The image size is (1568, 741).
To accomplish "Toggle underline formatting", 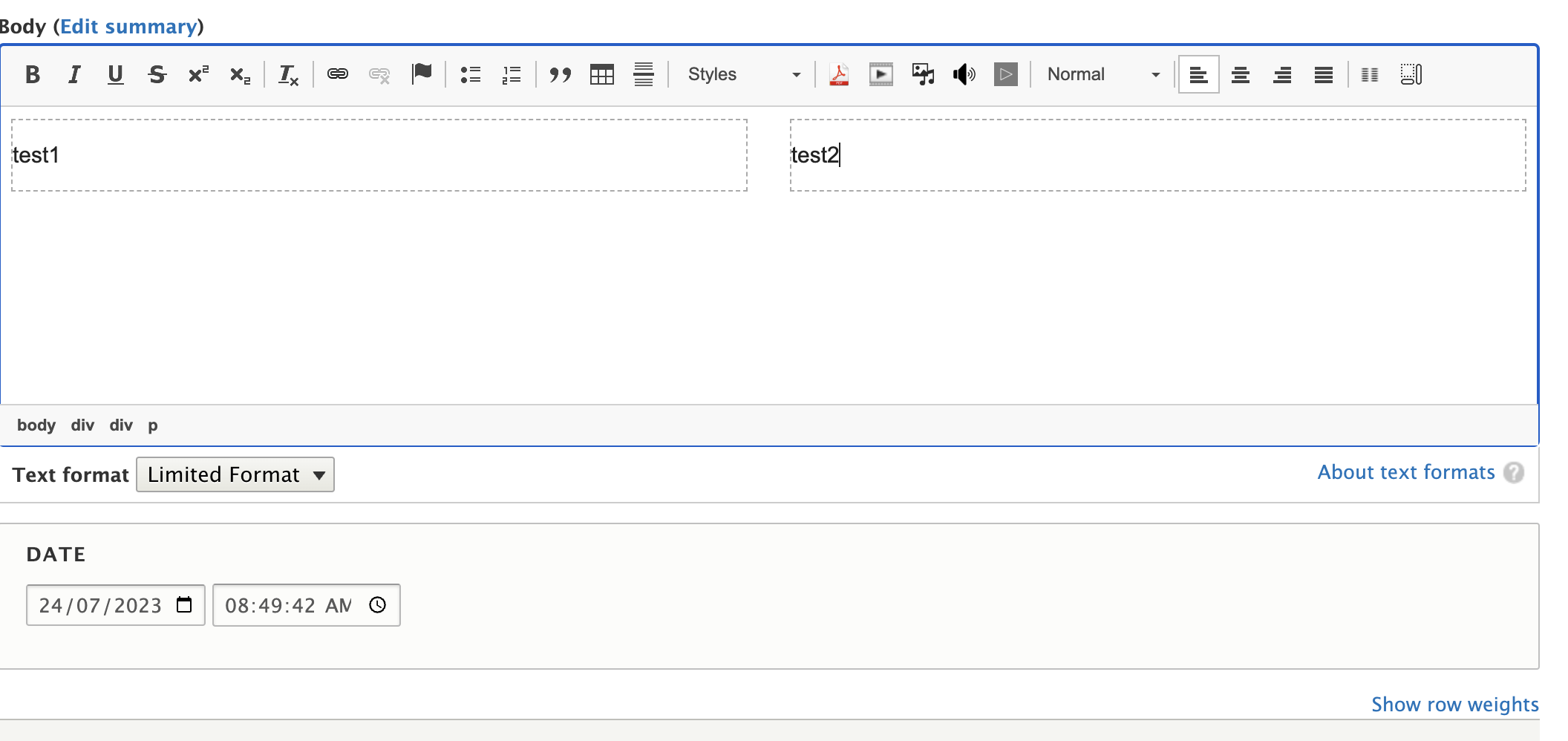I will [115, 74].
